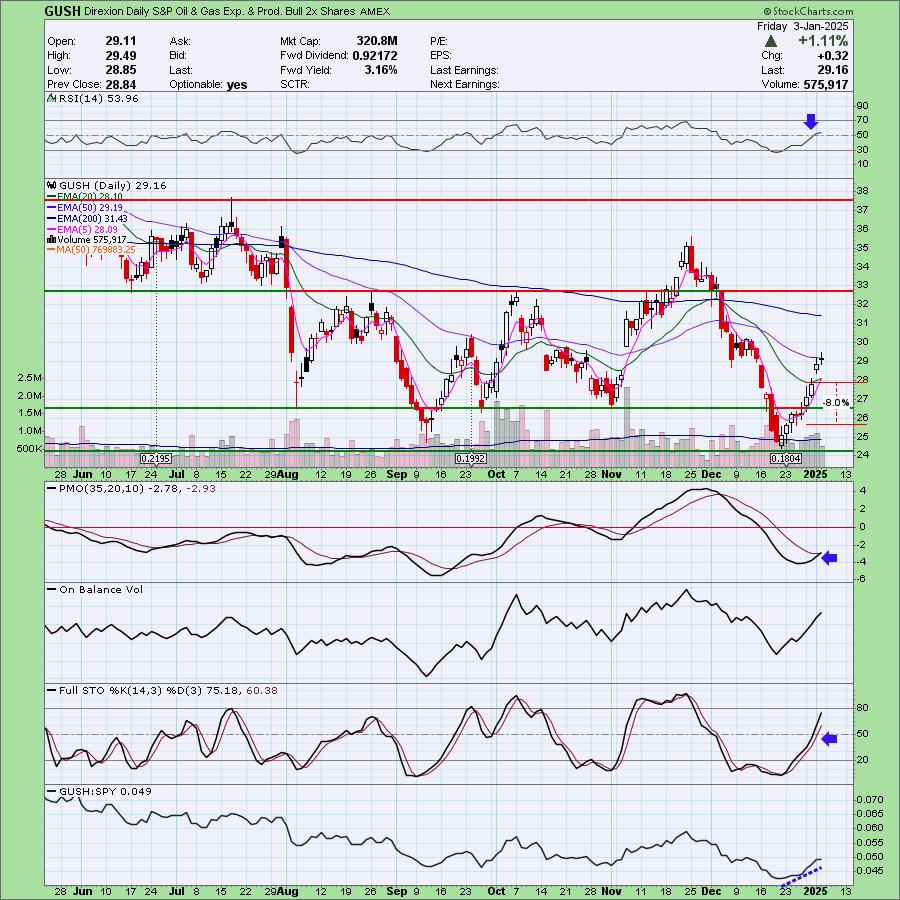
Task: Click the 0.070 scale label in GUSH:SPY panel
Action: click(x=869, y=800)
